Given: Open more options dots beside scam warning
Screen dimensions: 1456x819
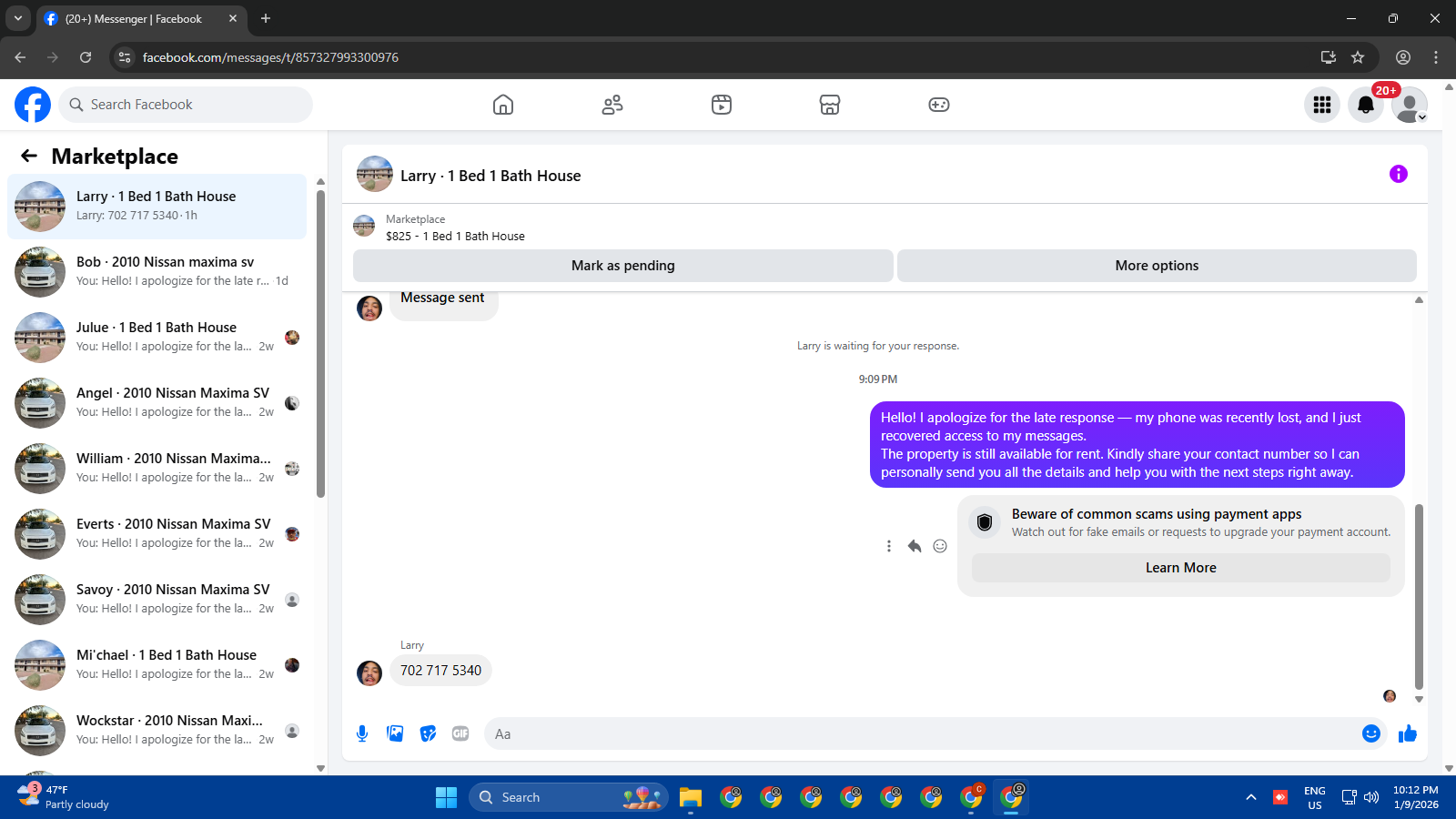Looking at the screenshot, I should 889,546.
